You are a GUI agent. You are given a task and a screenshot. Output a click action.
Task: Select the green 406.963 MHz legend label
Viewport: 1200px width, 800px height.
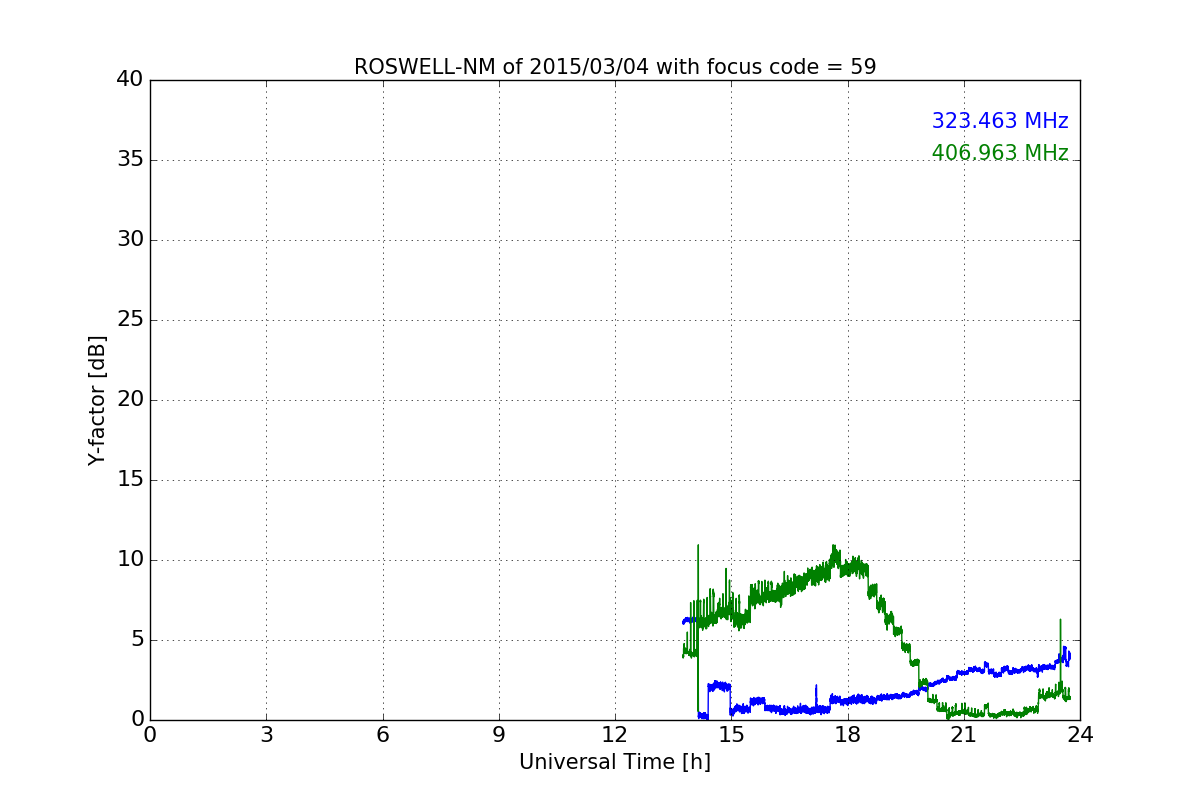click(x=1000, y=153)
